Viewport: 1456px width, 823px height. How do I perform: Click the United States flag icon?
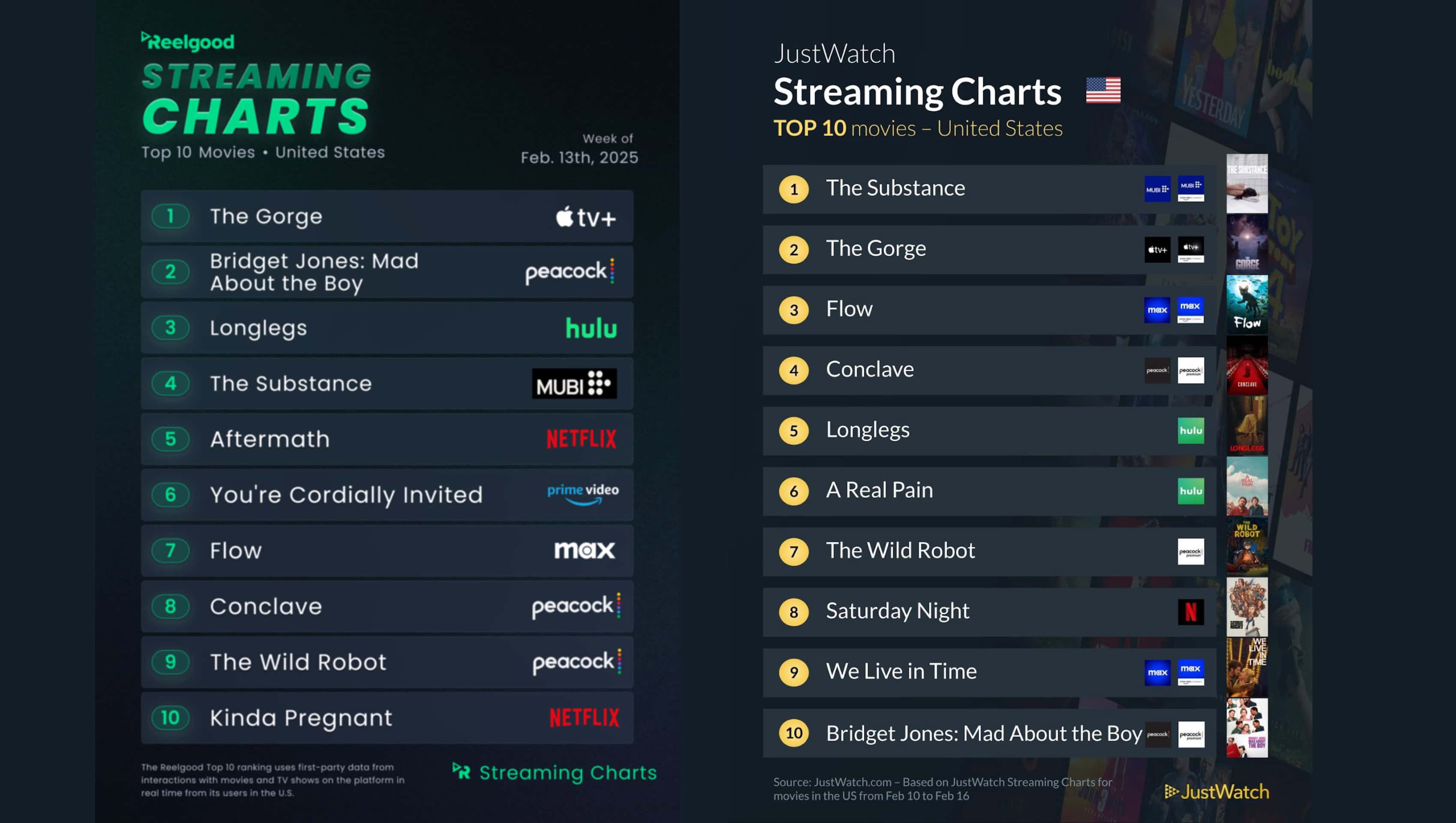(x=1103, y=90)
